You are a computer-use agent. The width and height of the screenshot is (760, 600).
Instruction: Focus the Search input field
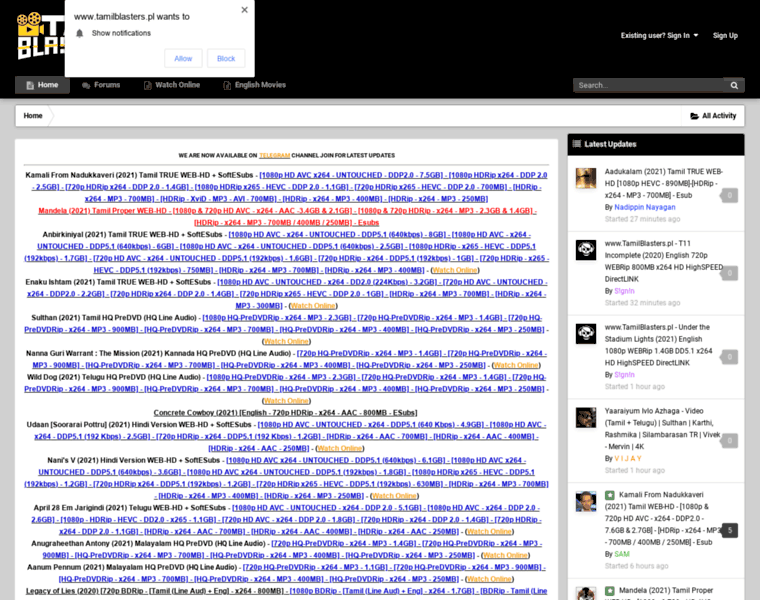coord(649,85)
